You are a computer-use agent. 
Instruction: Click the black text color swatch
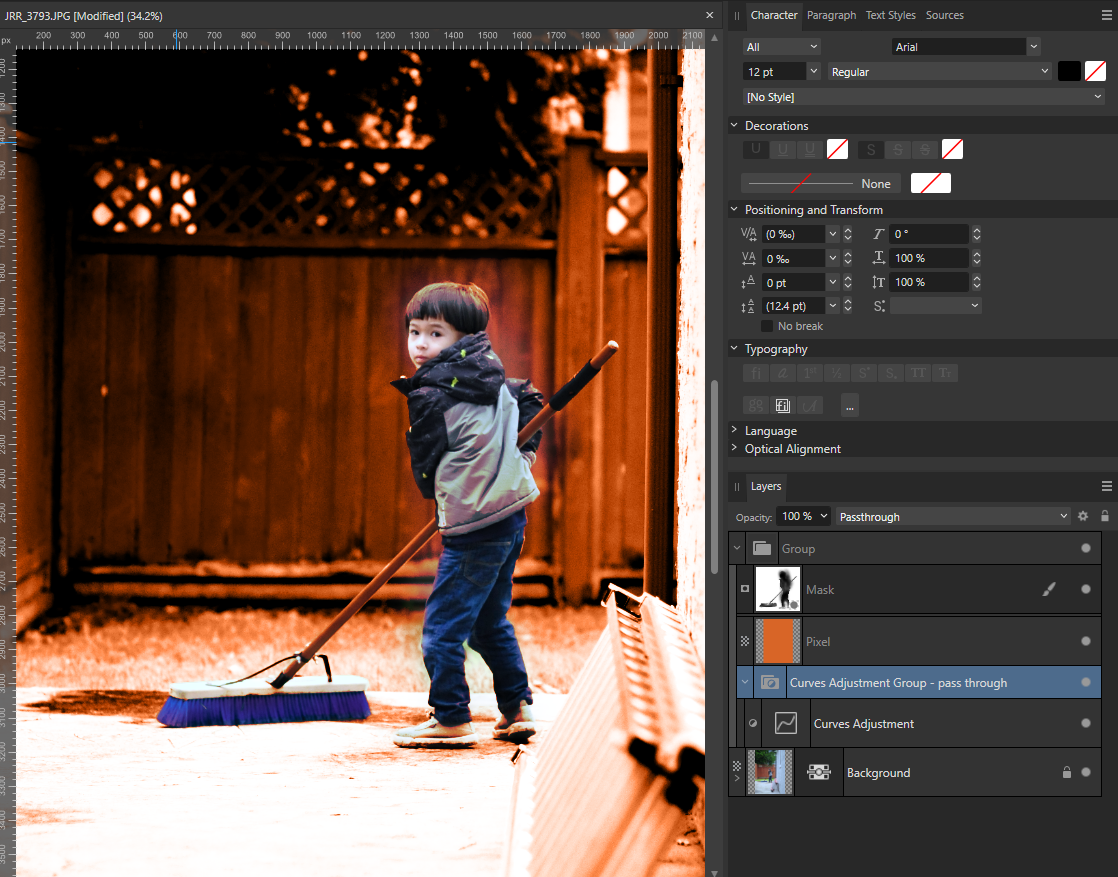point(1069,71)
